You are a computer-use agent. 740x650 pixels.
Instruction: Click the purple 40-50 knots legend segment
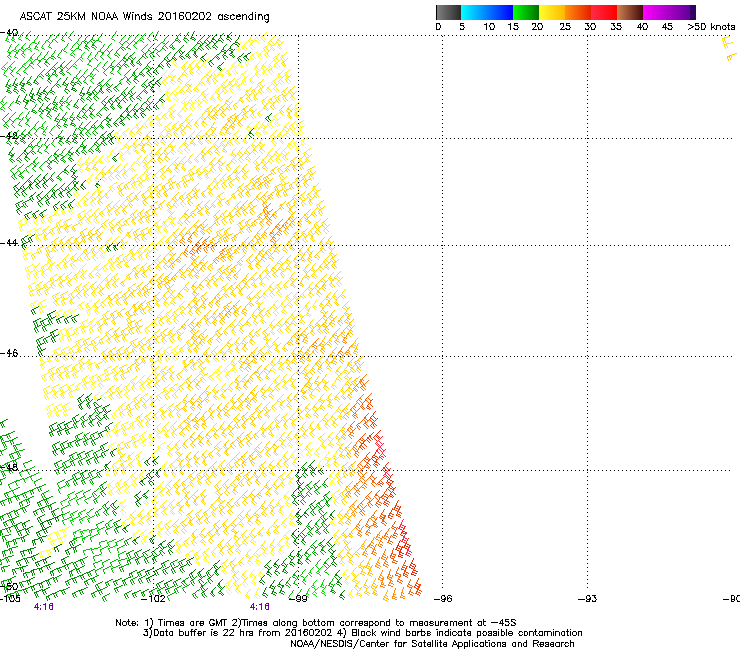pyautogui.click(x=669, y=12)
